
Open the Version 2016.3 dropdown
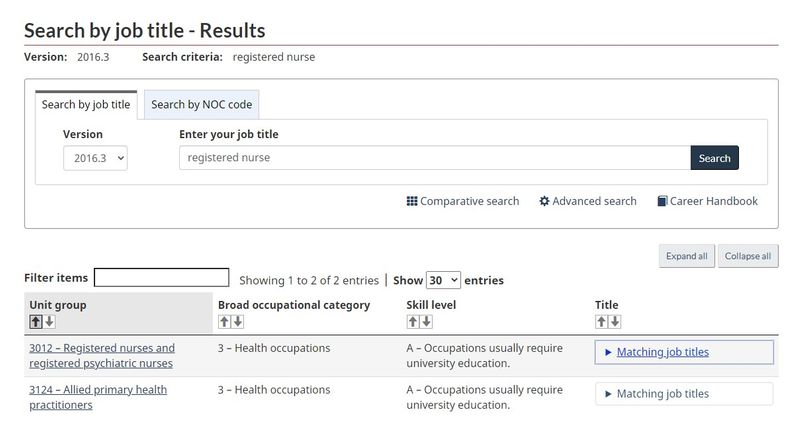click(95, 158)
